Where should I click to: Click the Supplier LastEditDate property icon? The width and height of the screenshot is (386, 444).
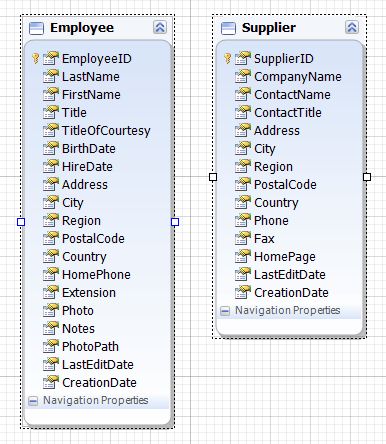(243, 274)
